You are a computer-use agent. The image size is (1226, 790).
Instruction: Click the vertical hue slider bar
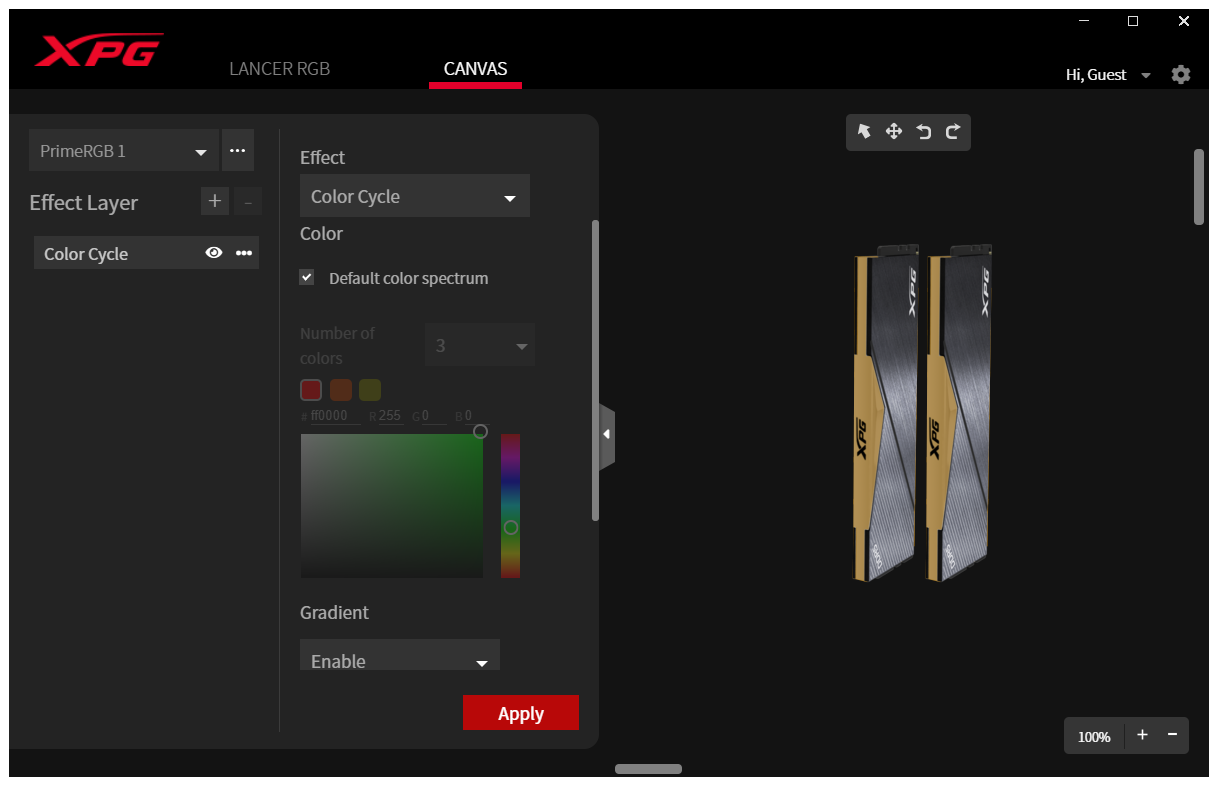coord(510,505)
